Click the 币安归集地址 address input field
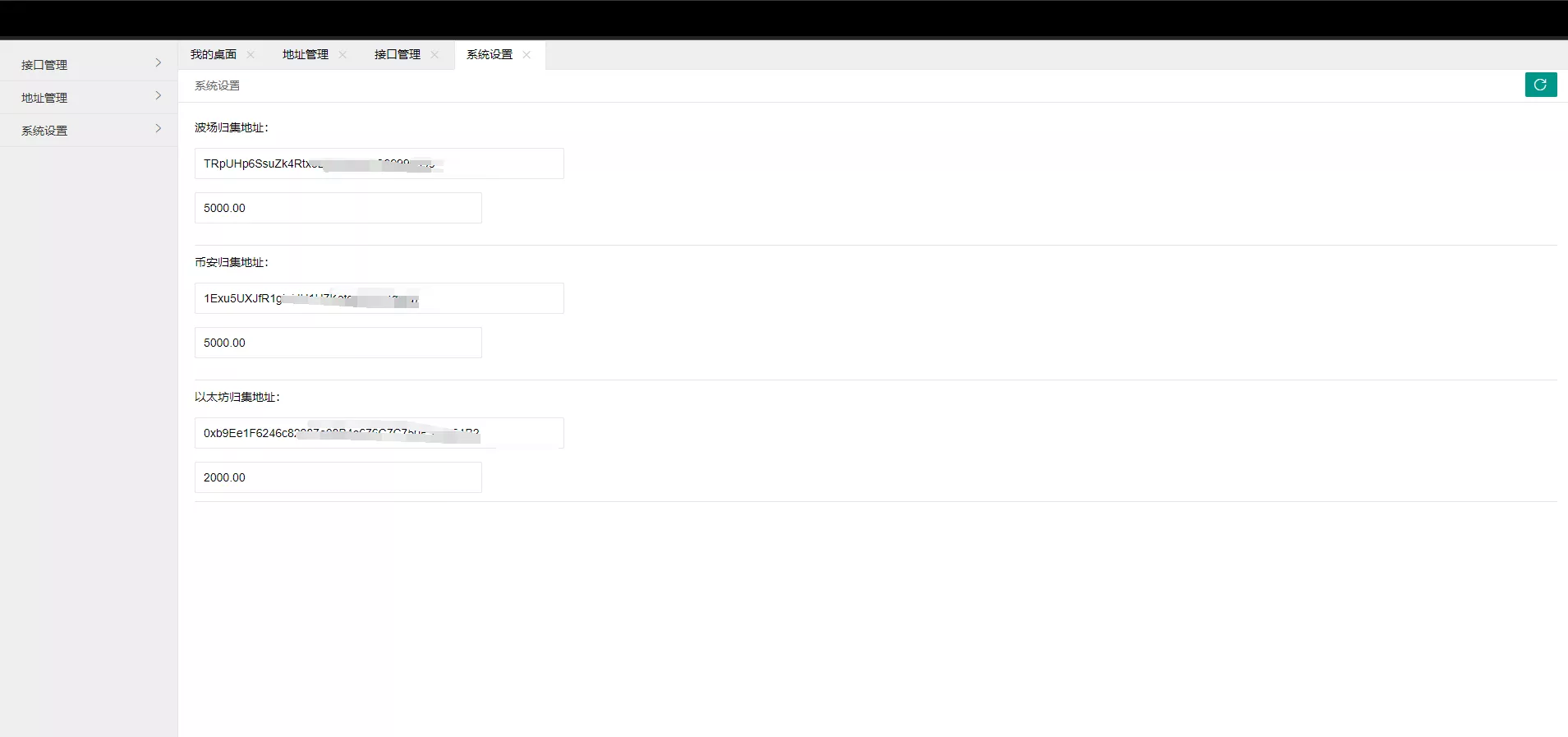The width and height of the screenshot is (1568, 737). [x=379, y=298]
